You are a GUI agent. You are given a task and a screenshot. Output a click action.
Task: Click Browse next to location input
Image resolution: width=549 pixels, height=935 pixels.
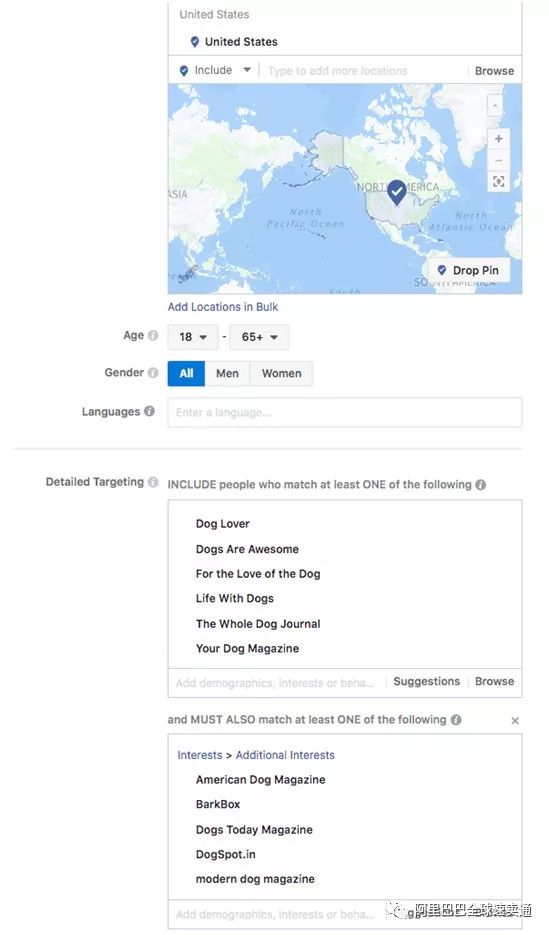point(494,71)
